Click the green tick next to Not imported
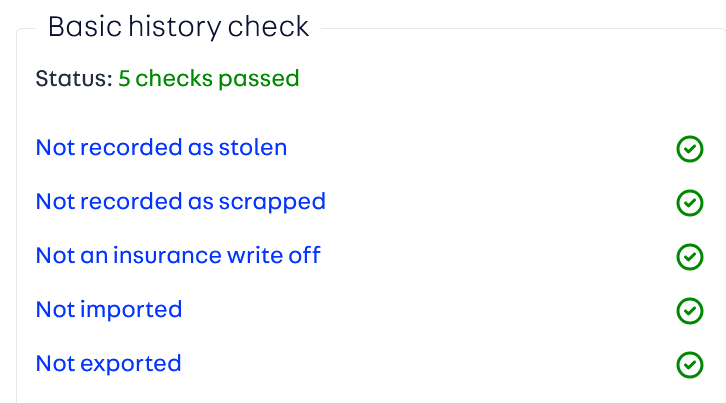This screenshot has height=403, width=726. [689, 311]
